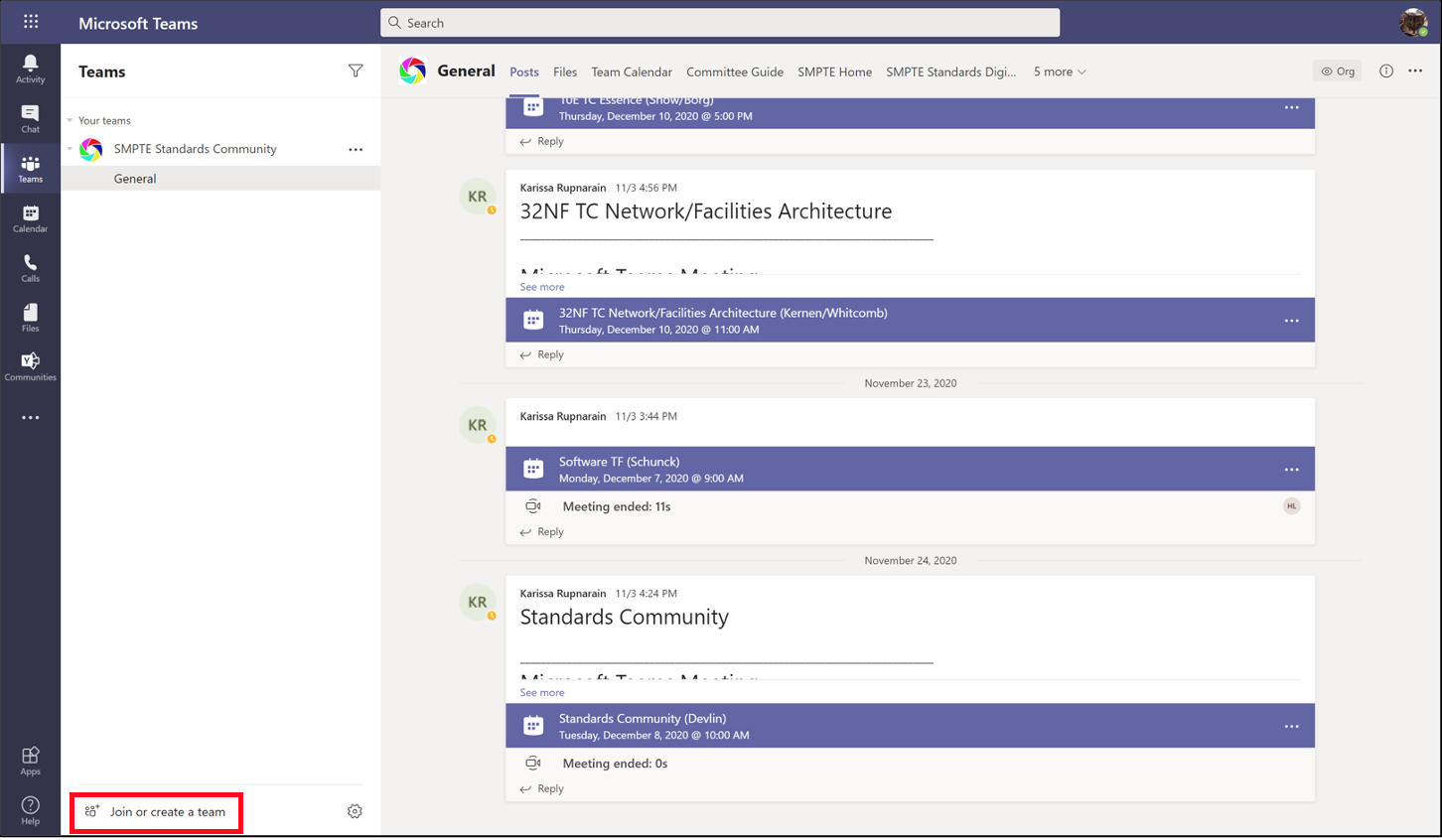Click 'Join or create a team'
1442x840 pixels.
click(x=157, y=812)
